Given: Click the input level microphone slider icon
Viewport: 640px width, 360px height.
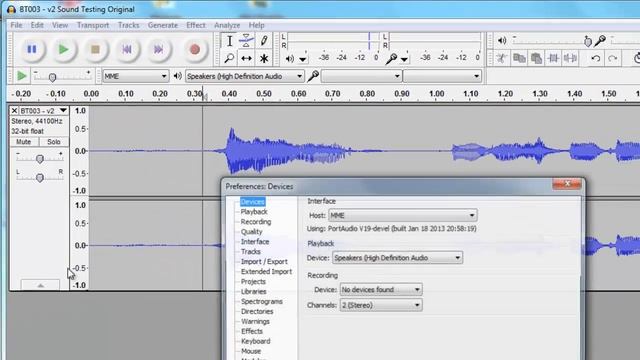Looking at the screenshot, I should pos(600,40).
